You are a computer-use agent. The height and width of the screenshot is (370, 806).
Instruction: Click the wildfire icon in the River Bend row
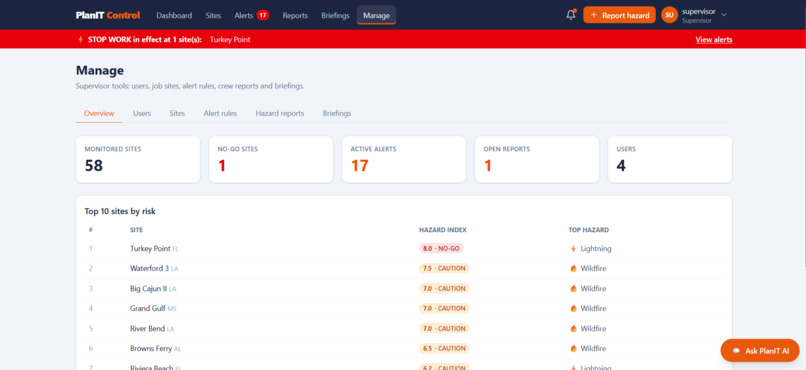click(x=574, y=328)
